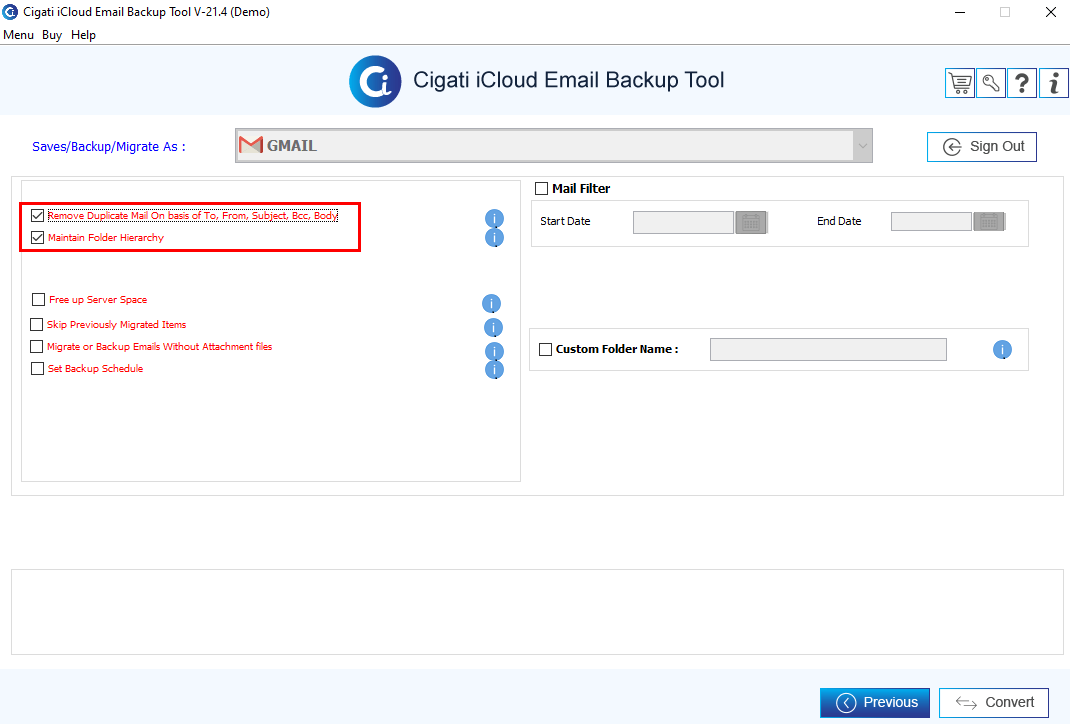Screen dimensions: 1070x724
Task: Uncheck Remove Duplicate Mail checkbox
Action: click(x=38, y=216)
